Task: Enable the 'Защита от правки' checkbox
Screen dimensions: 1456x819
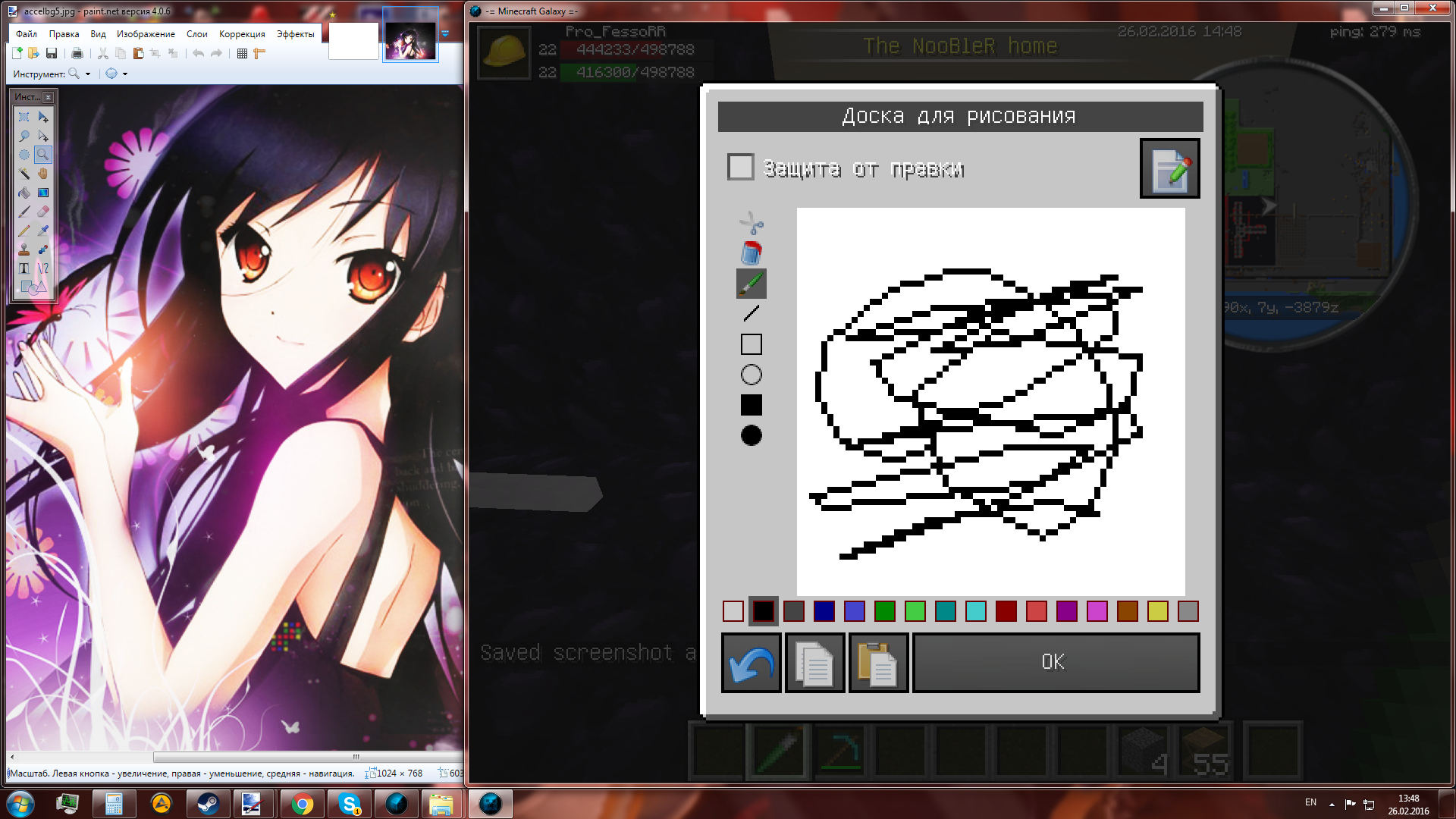Action: point(740,167)
